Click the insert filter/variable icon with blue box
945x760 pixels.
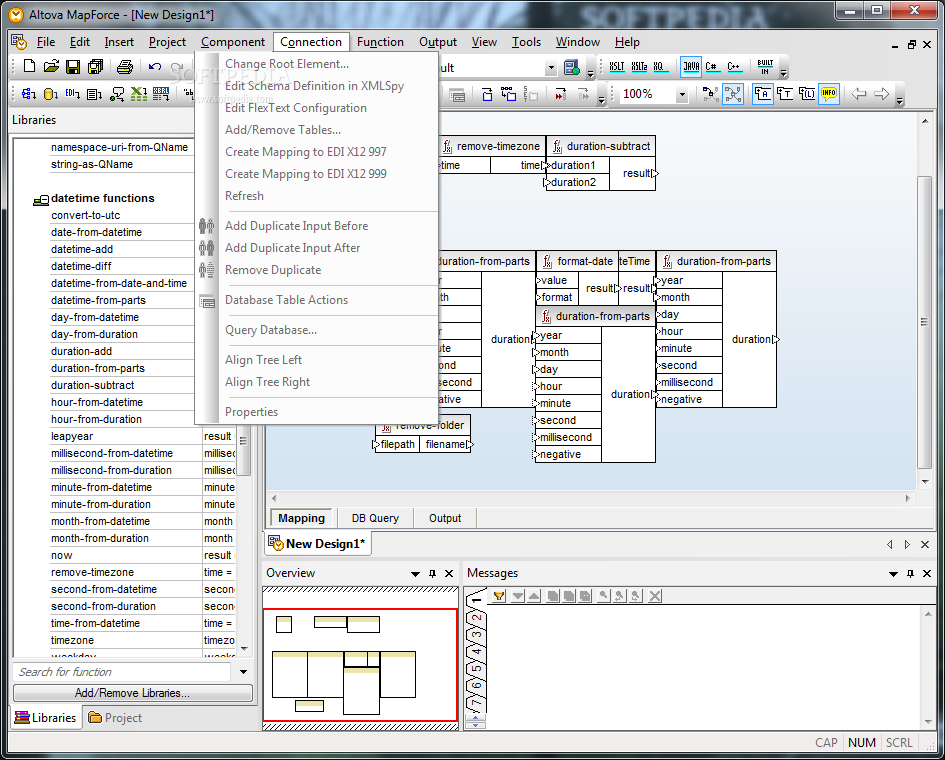487,94
